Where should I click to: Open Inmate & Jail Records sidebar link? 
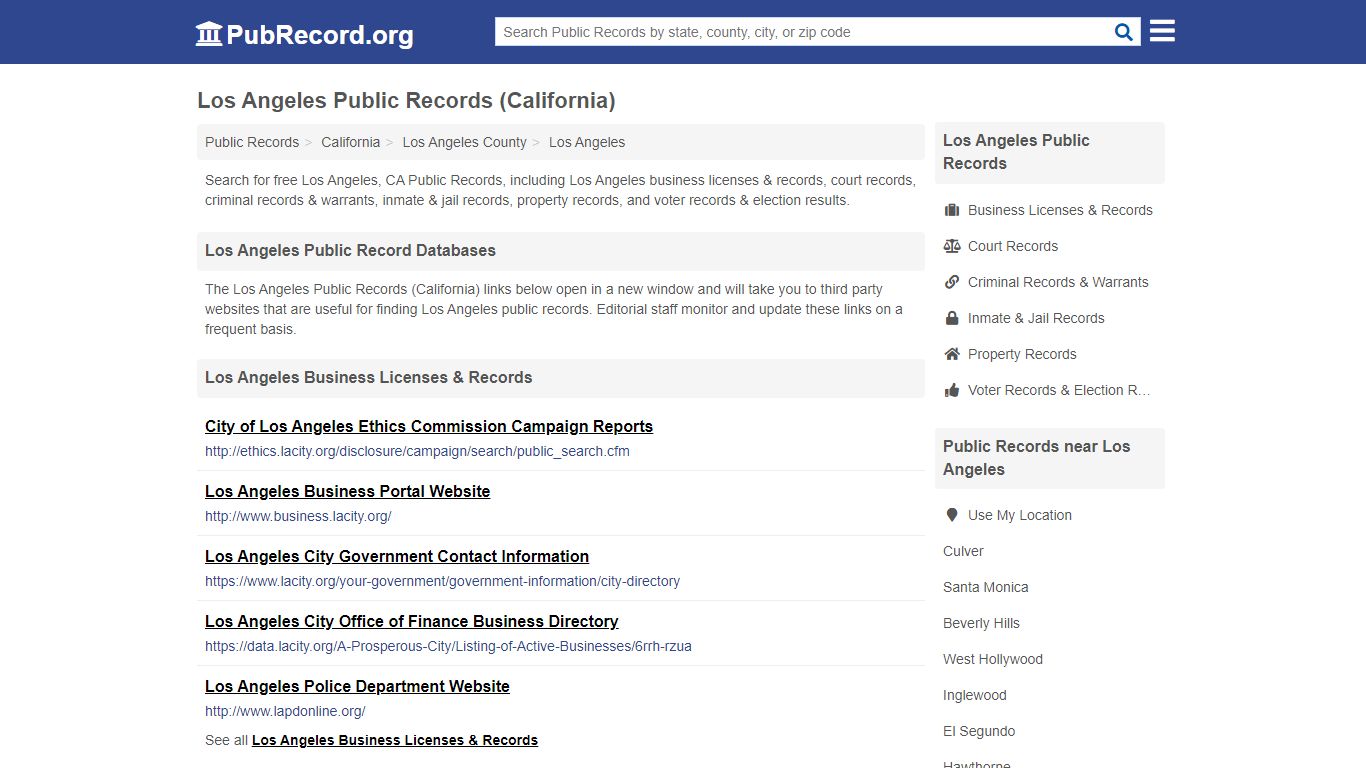pyautogui.click(x=1036, y=318)
